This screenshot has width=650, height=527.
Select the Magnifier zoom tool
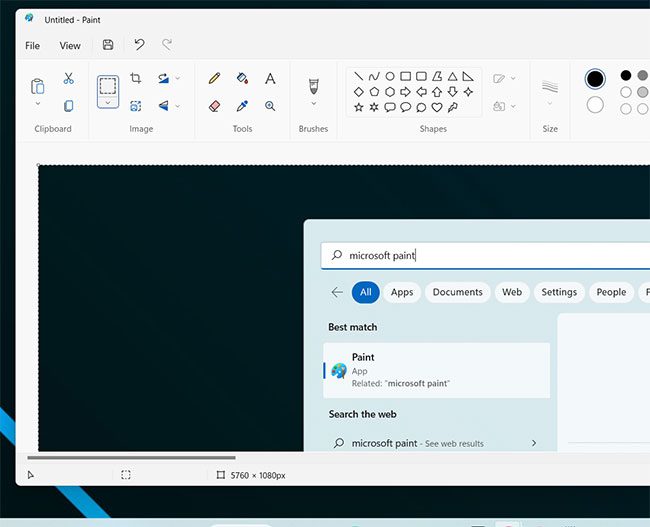point(270,106)
